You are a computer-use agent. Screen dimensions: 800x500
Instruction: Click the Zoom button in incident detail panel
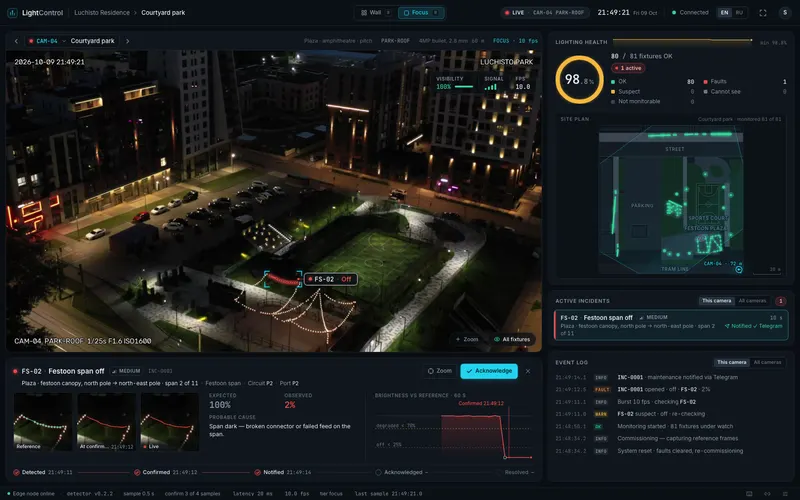pos(440,371)
